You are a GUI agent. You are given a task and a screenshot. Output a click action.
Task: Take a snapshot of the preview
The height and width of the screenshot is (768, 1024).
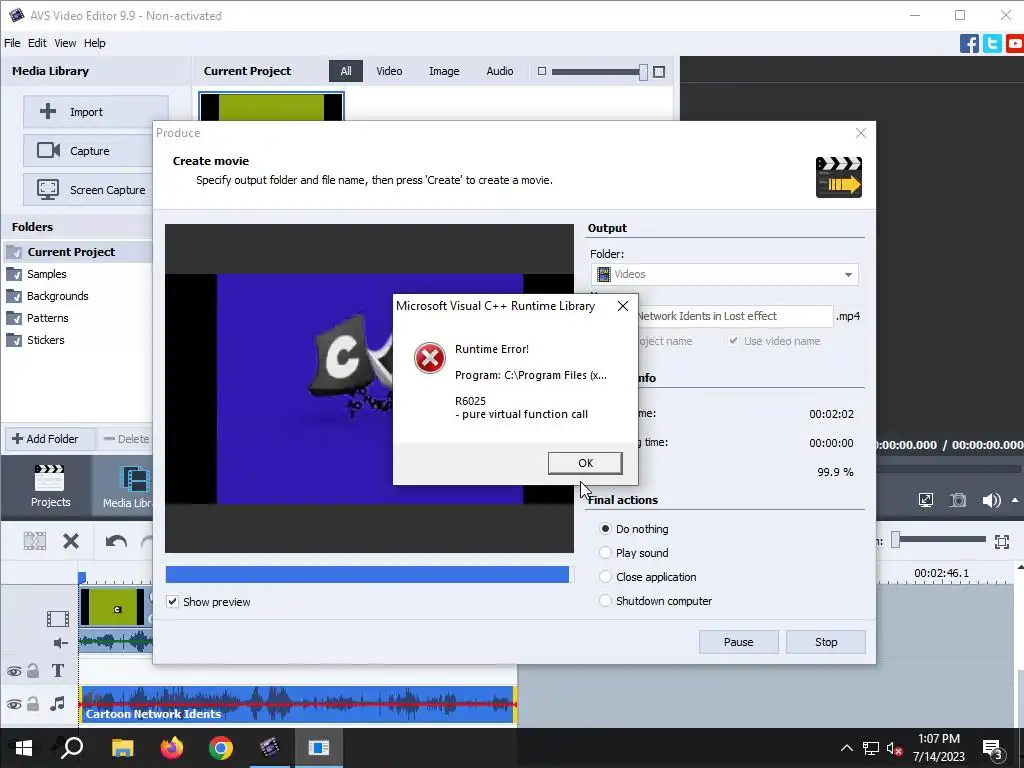tap(958, 500)
